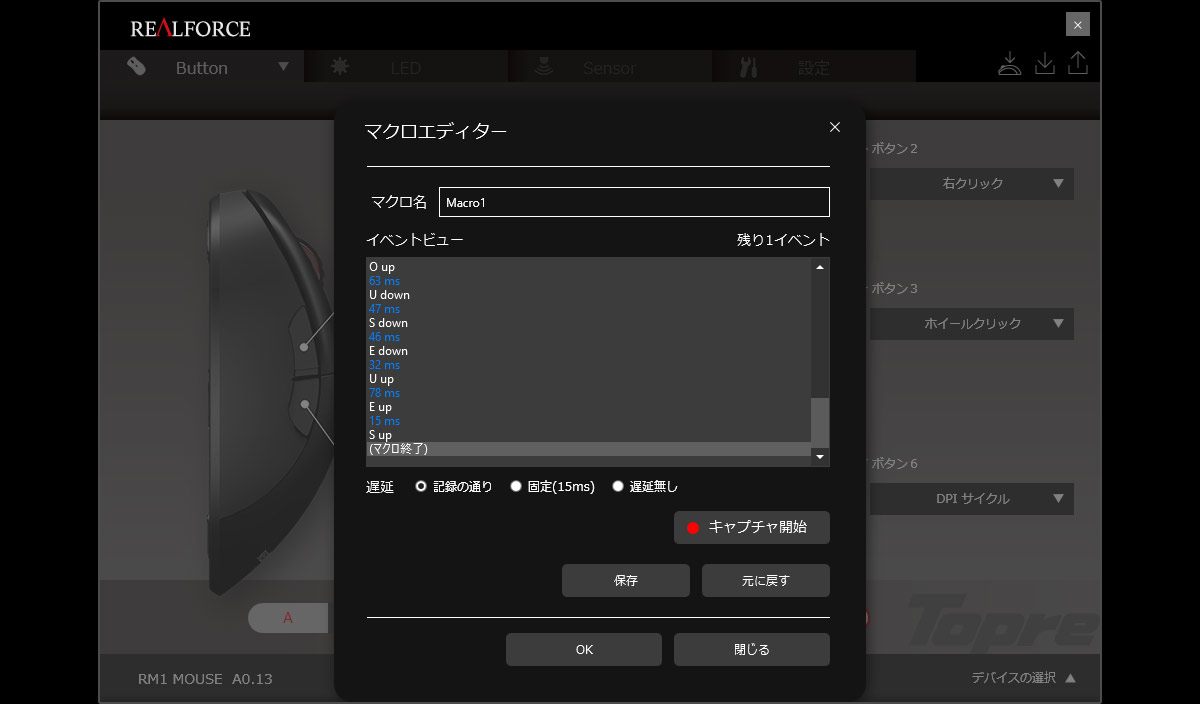Open the 右クリック button 2 dropdown
The width and height of the screenshot is (1200, 704).
click(972, 184)
